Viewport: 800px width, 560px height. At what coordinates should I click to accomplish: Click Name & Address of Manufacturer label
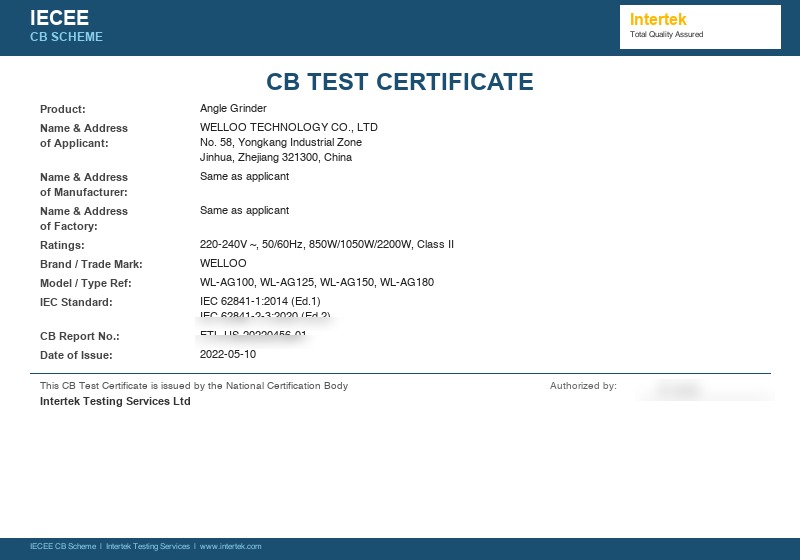tap(84, 185)
